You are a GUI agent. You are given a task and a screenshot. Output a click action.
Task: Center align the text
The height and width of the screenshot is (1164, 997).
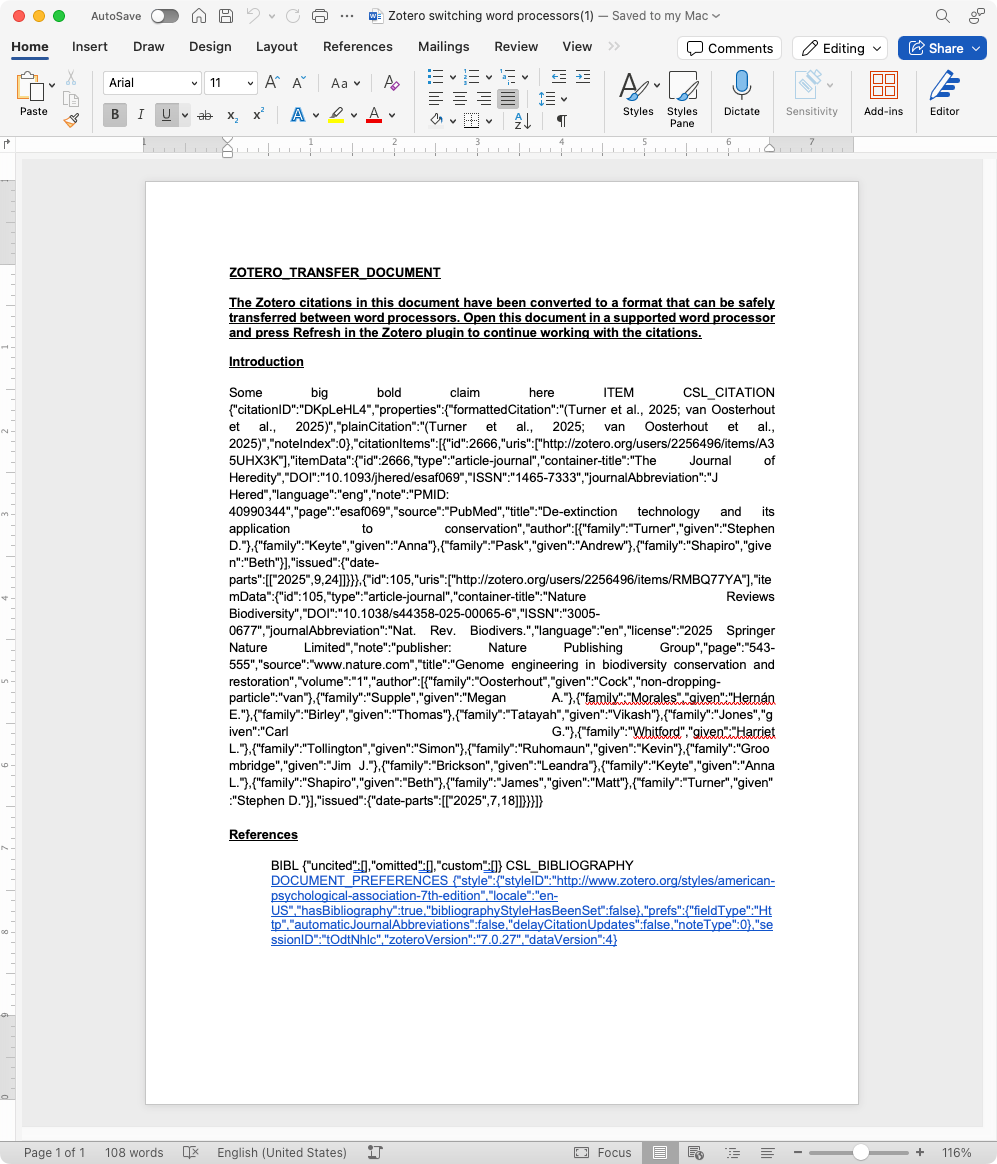click(460, 99)
